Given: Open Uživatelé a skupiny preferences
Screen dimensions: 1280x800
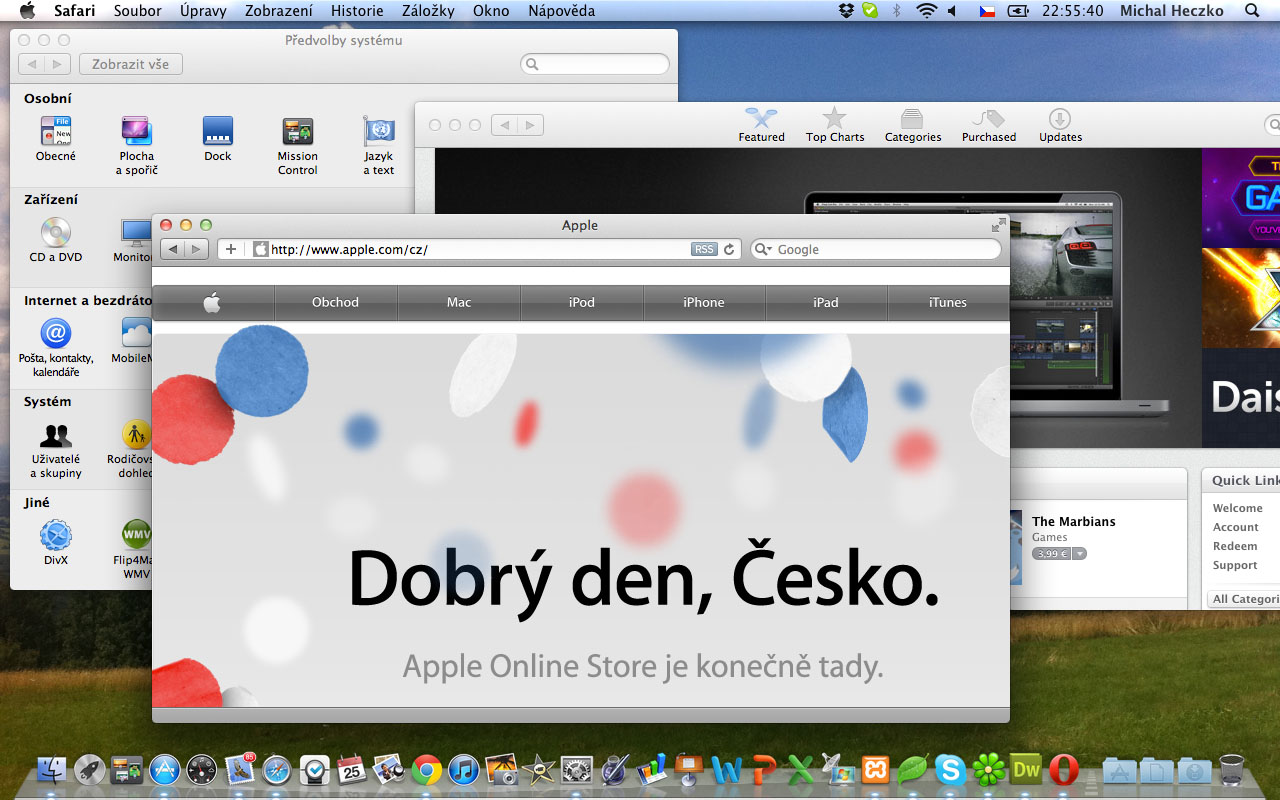Looking at the screenshot, I should click(56, 448).
